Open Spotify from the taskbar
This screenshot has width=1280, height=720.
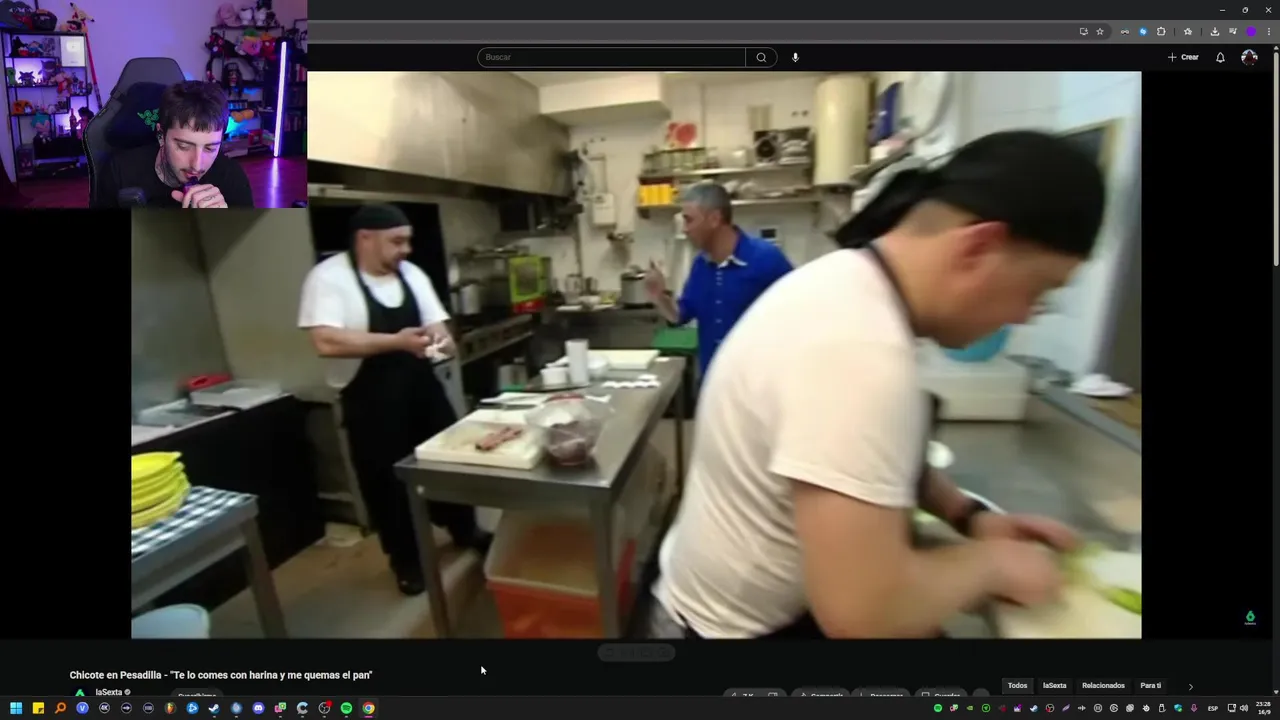(346, 708)
